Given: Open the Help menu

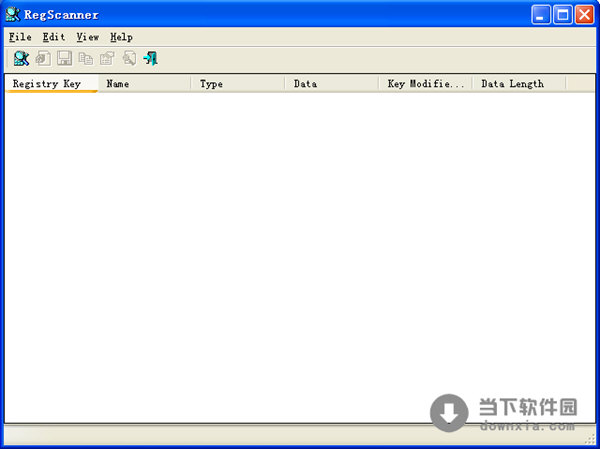Looking at the screenshot, I should click(121, 37).
